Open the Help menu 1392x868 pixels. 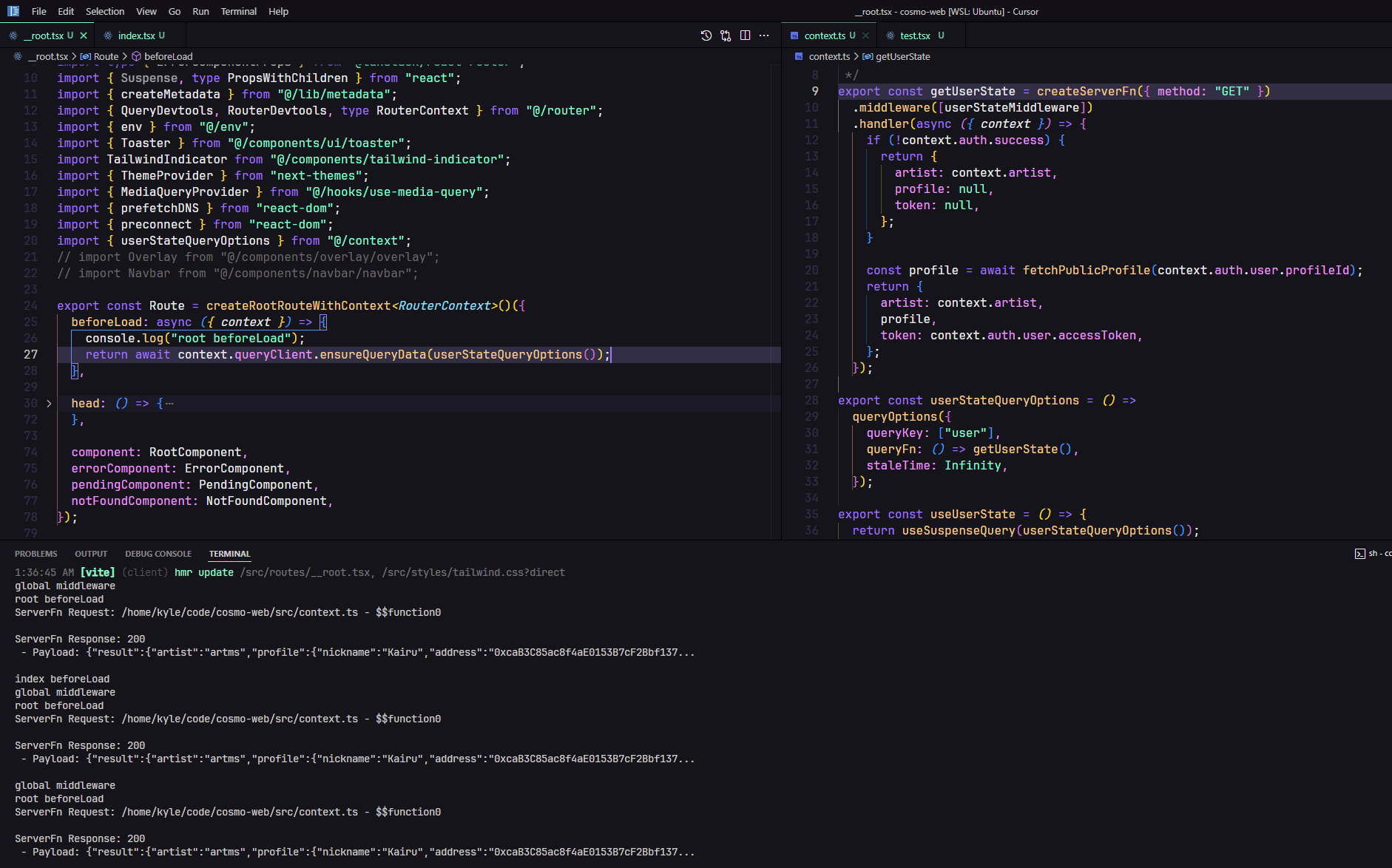tap(278, 11)
